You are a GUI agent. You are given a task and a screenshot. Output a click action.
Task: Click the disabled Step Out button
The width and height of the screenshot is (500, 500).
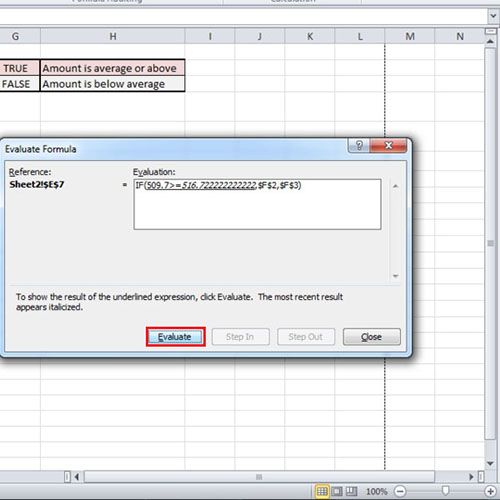point(306,337)
